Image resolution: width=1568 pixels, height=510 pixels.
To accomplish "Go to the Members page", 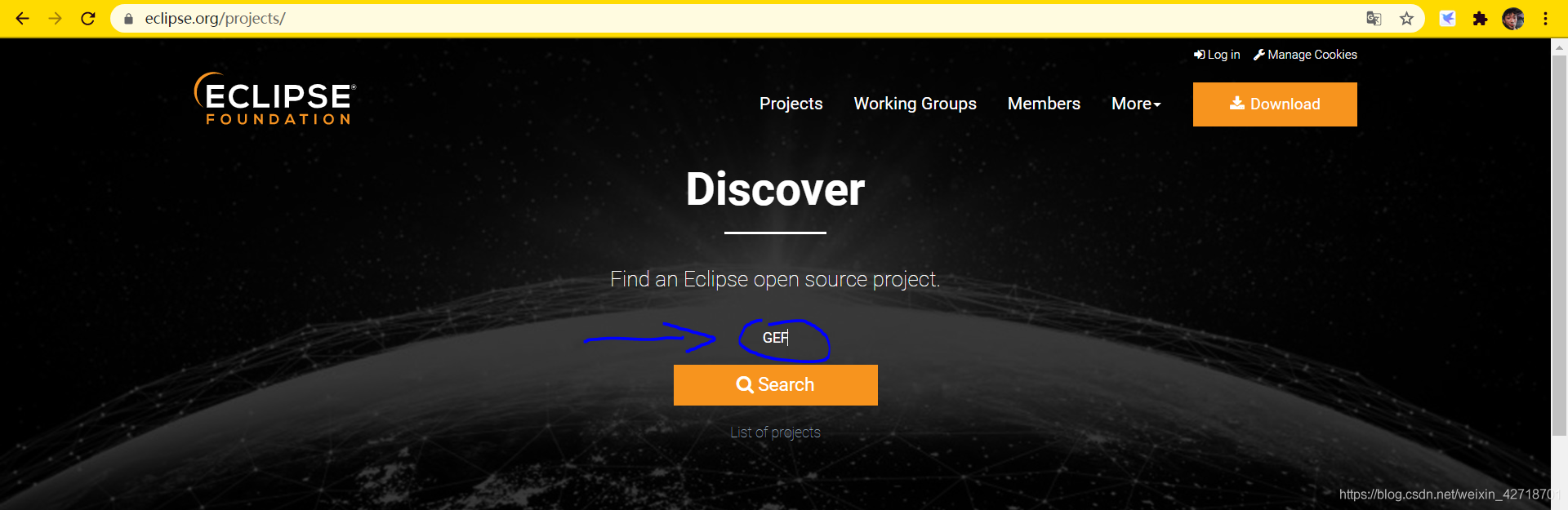I will 1044,104.
